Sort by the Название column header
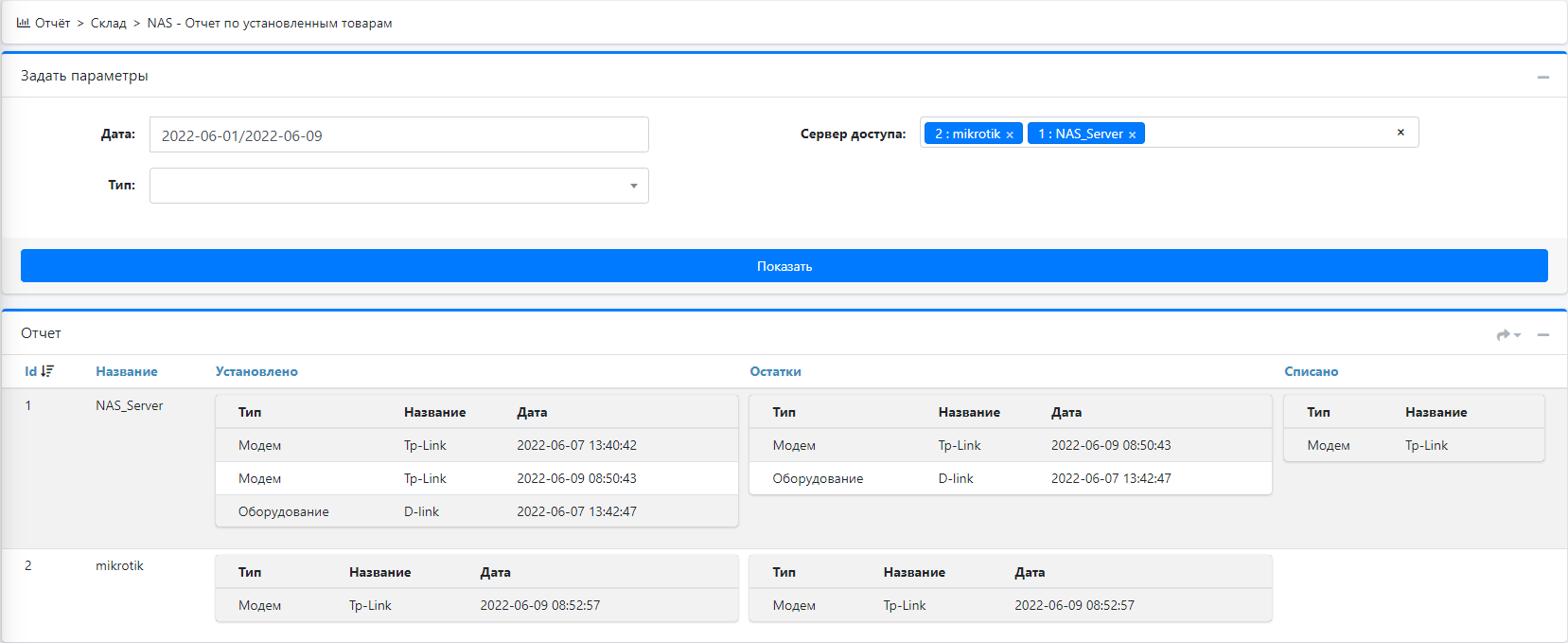1568x643 pixels. pos(126,371)
